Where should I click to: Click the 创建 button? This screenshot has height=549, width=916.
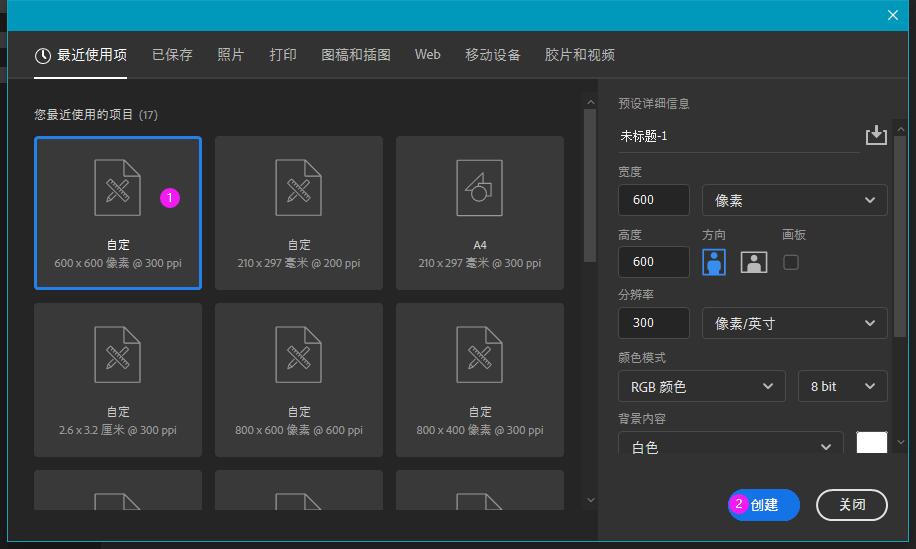point(764,505)
